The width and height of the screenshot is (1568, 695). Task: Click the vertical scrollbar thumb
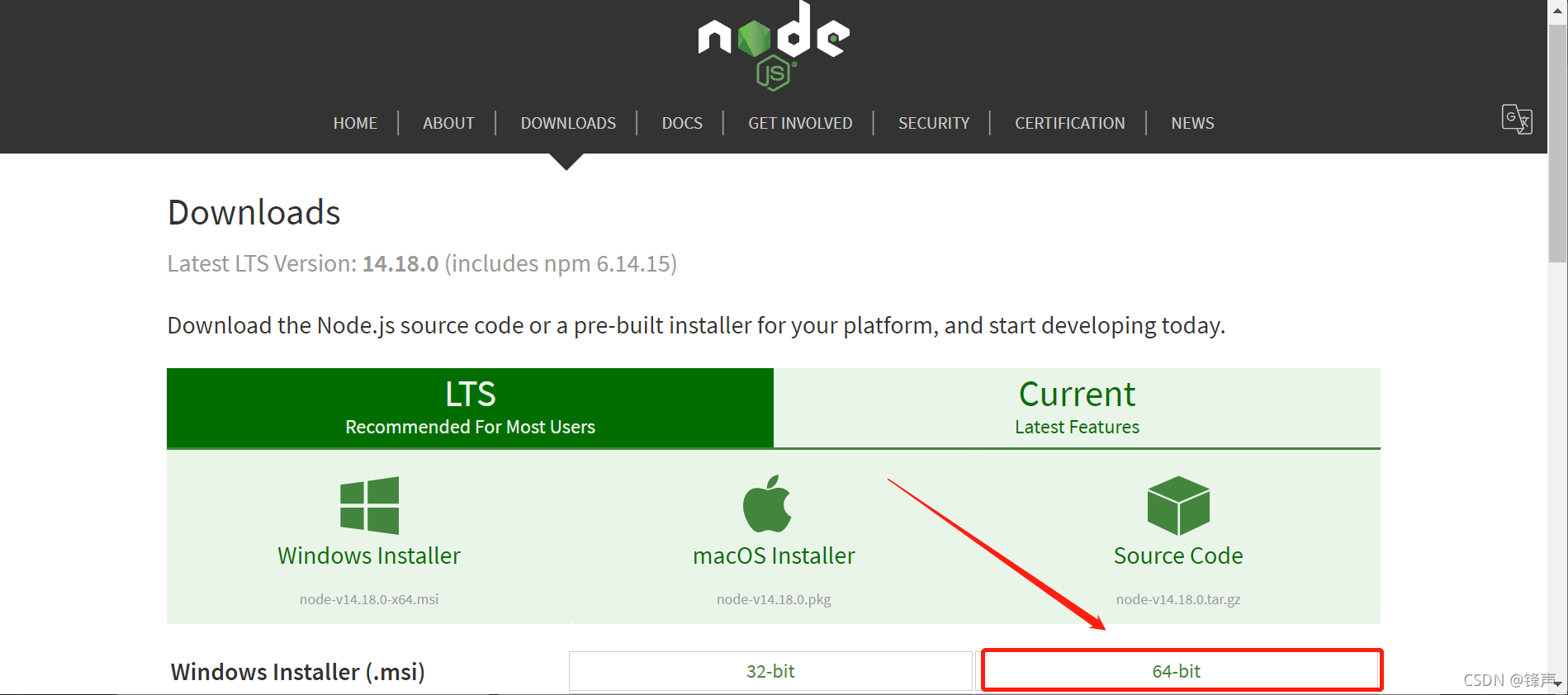coord(1557,143)
